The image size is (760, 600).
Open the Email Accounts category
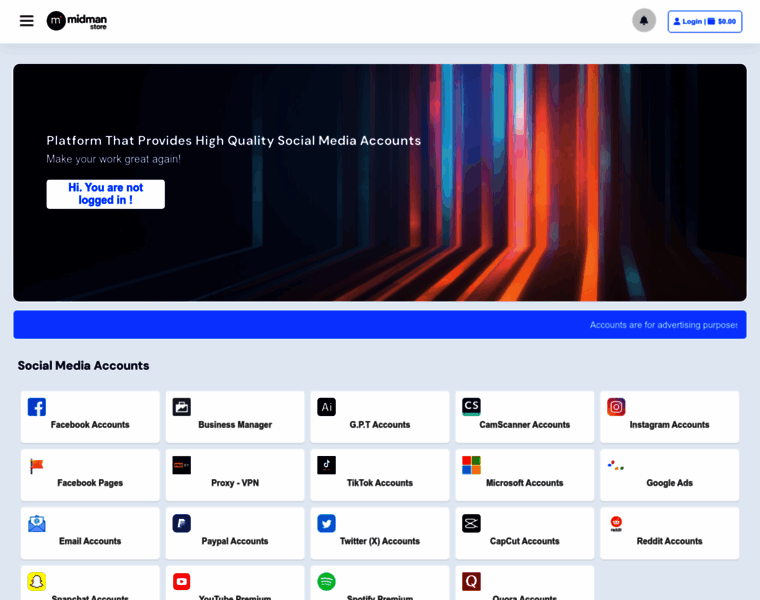[90, 540]
